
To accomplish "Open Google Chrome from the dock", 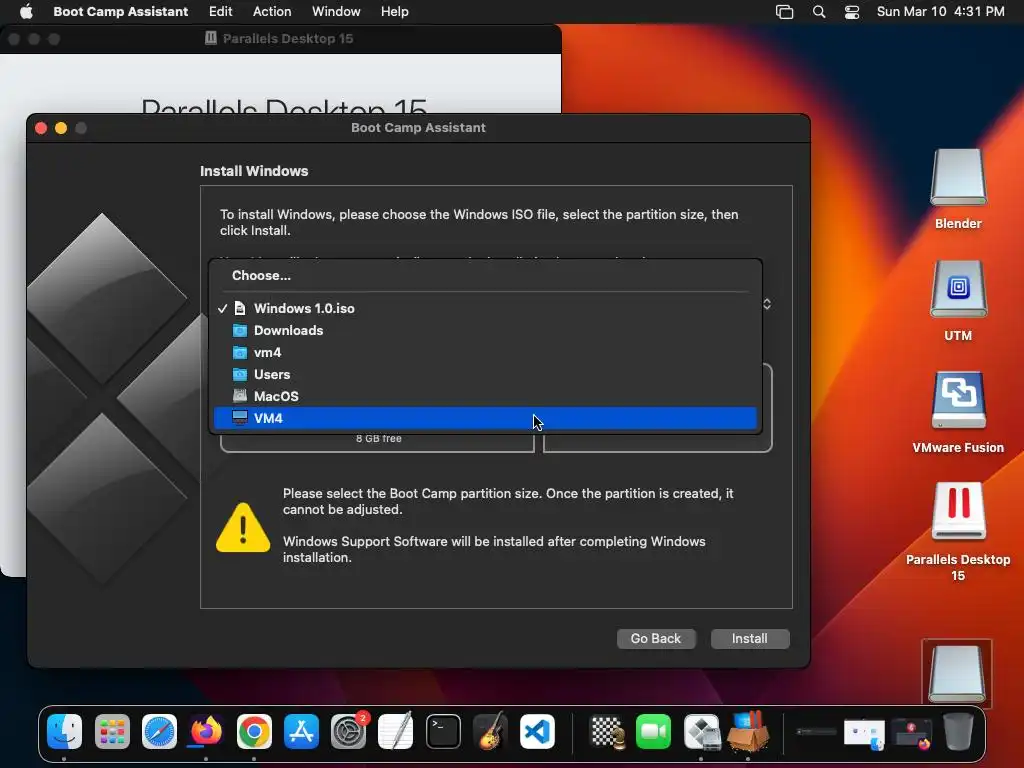I will 254,731.
